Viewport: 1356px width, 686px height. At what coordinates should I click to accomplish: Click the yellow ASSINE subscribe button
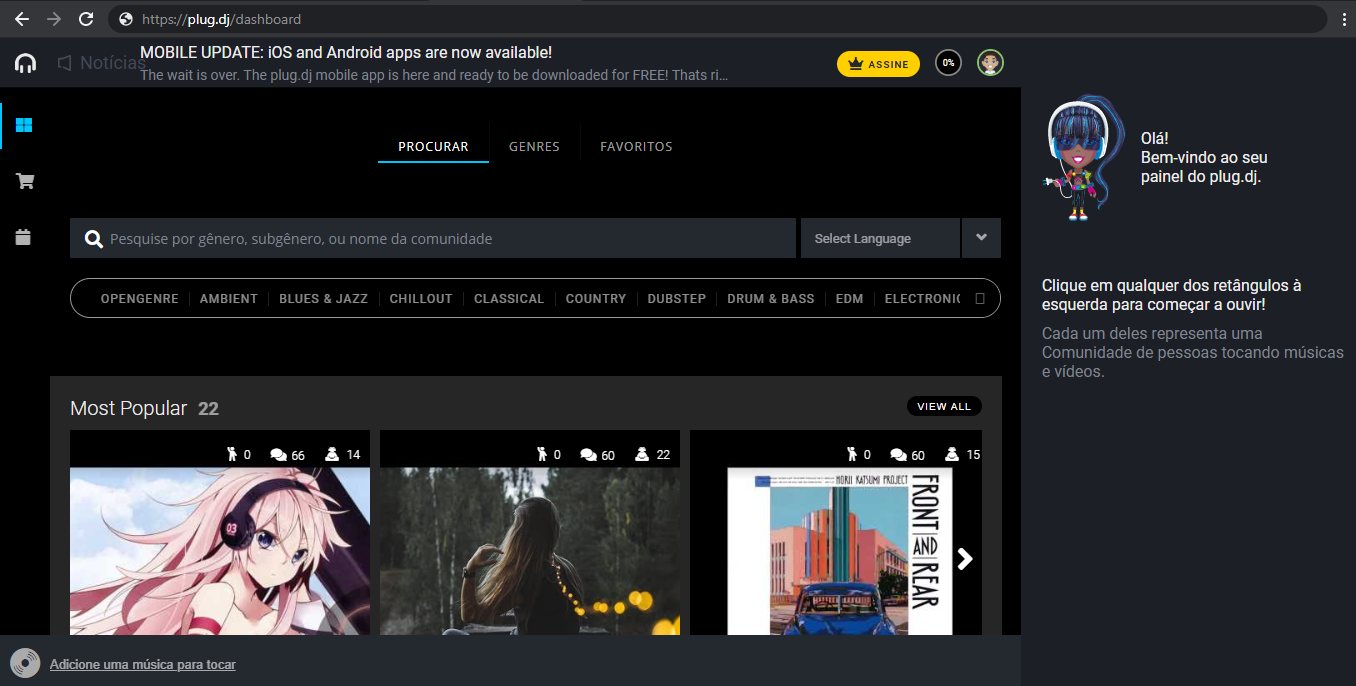(878, 64)
